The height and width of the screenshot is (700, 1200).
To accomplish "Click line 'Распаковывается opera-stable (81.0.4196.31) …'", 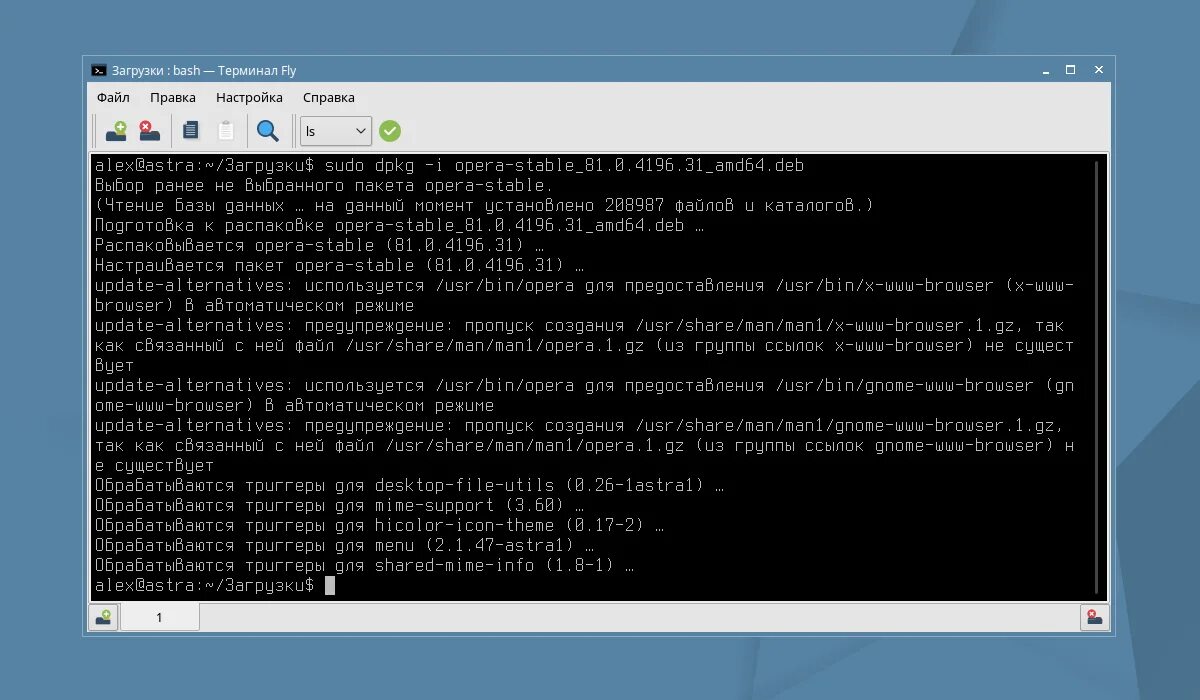I will click(320, 245).
